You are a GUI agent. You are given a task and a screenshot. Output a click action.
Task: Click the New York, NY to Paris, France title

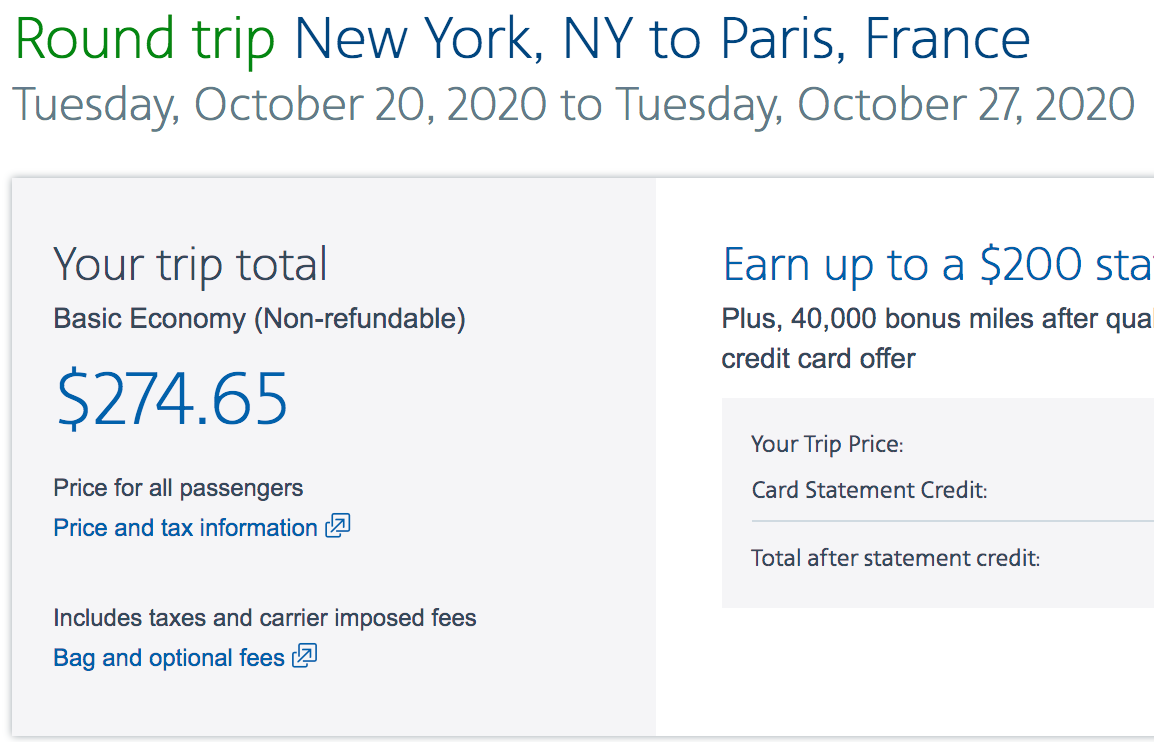coord(662,39)
